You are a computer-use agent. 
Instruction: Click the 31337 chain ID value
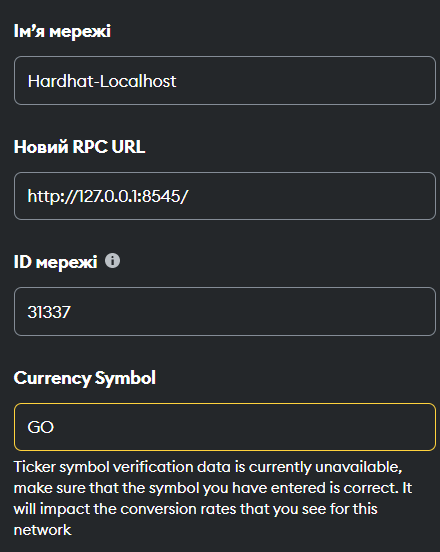click(49, 312)
